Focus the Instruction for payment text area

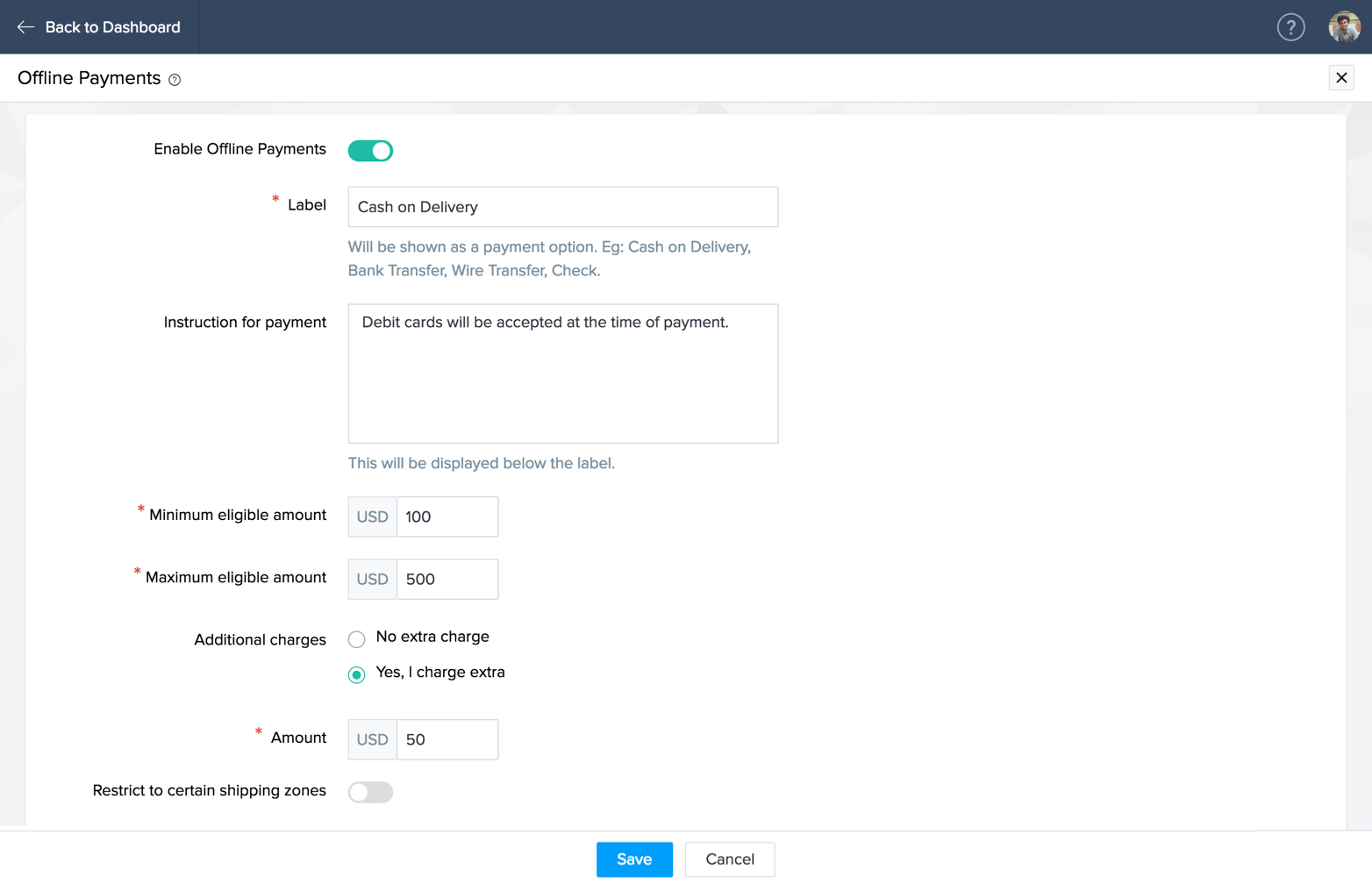pyautogui.click(x=562, y=374)
